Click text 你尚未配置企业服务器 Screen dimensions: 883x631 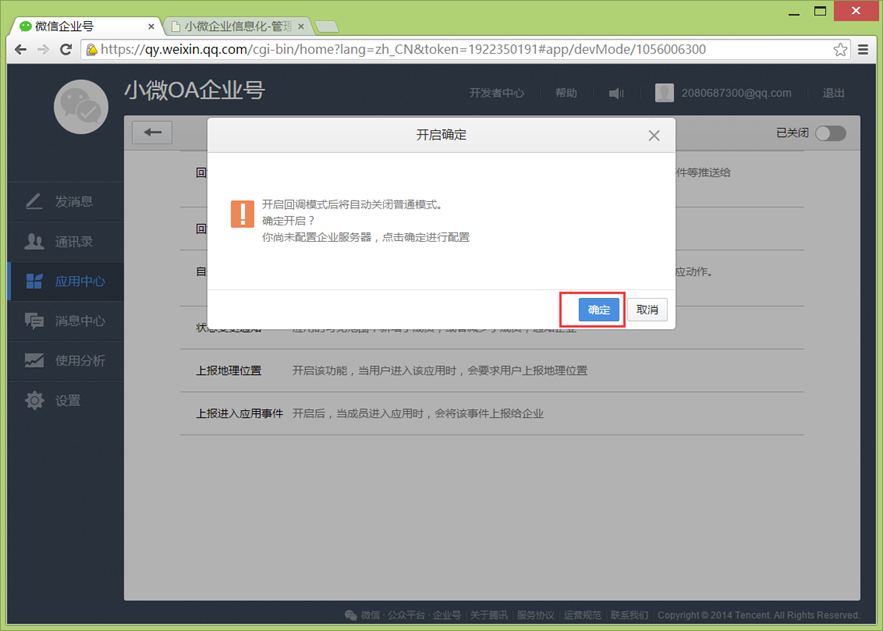pos(316,237)
